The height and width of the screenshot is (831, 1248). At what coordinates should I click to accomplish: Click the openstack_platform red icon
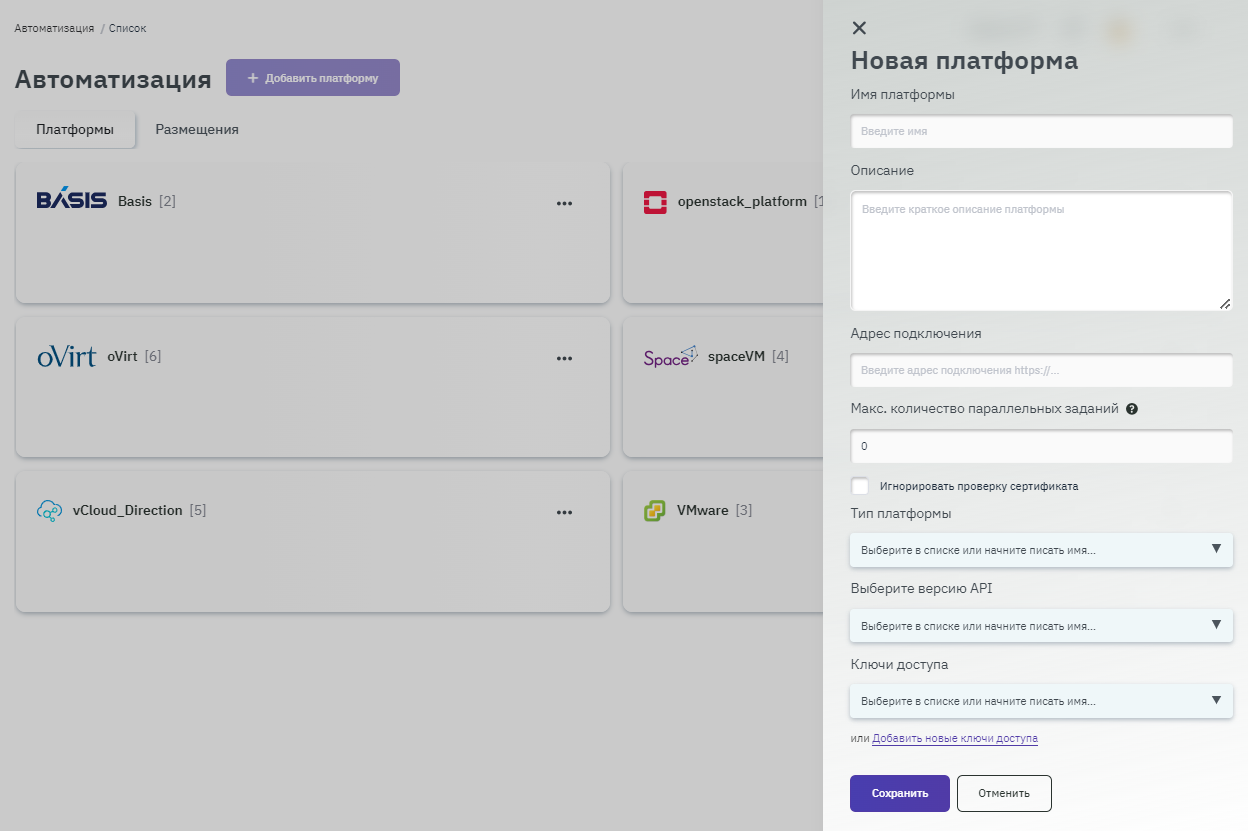[655, 202]
